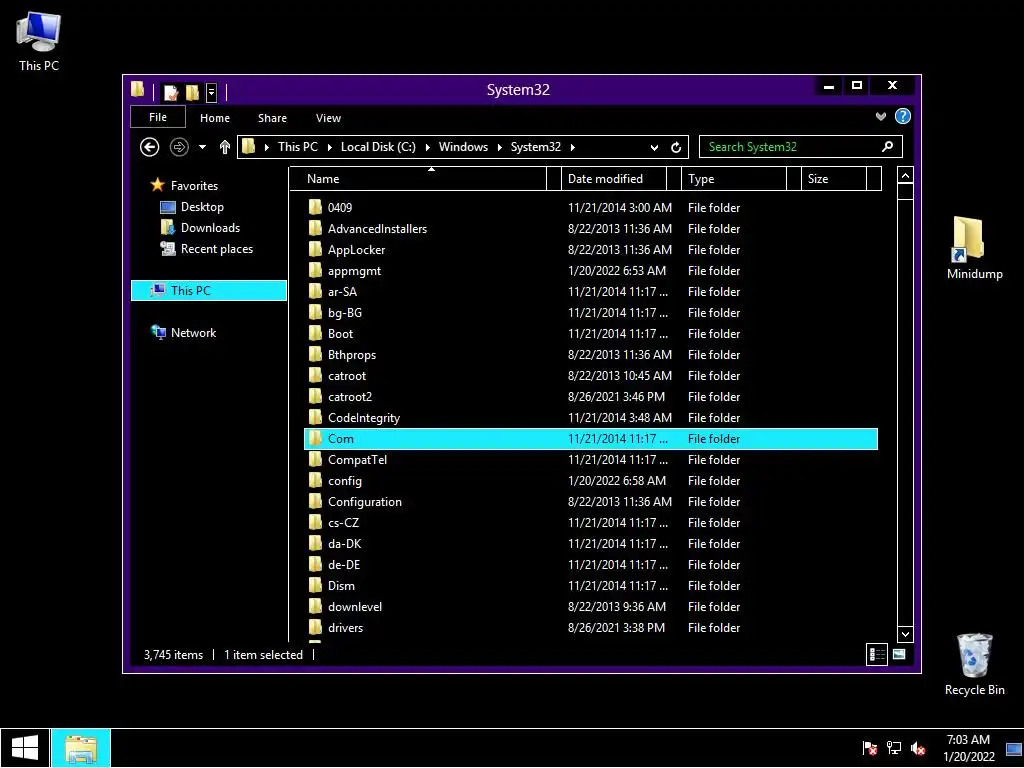Screen dimensions: 1024x768
Task: Select the drivers folder
Action: coord(345,628)
